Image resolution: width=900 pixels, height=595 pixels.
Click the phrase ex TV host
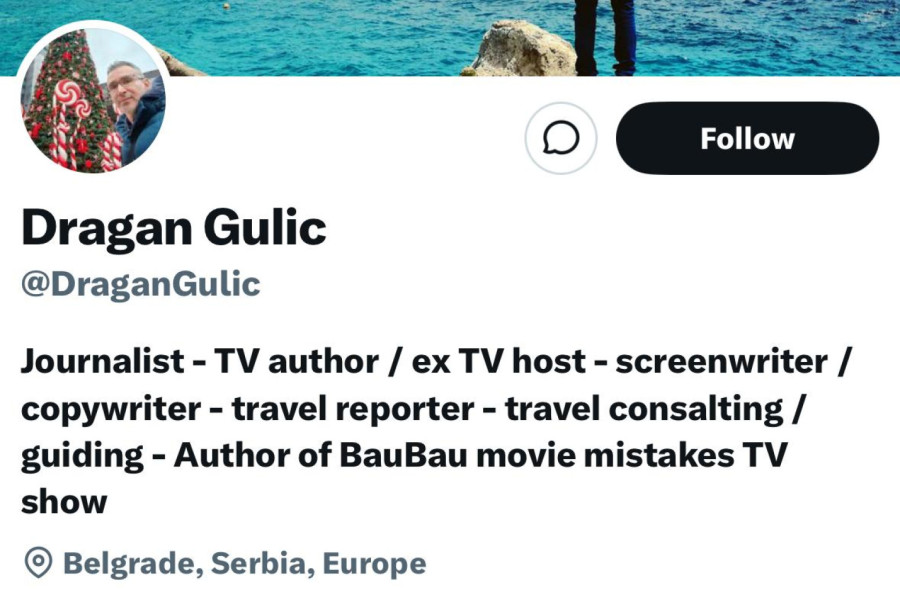tap(499, 361)
